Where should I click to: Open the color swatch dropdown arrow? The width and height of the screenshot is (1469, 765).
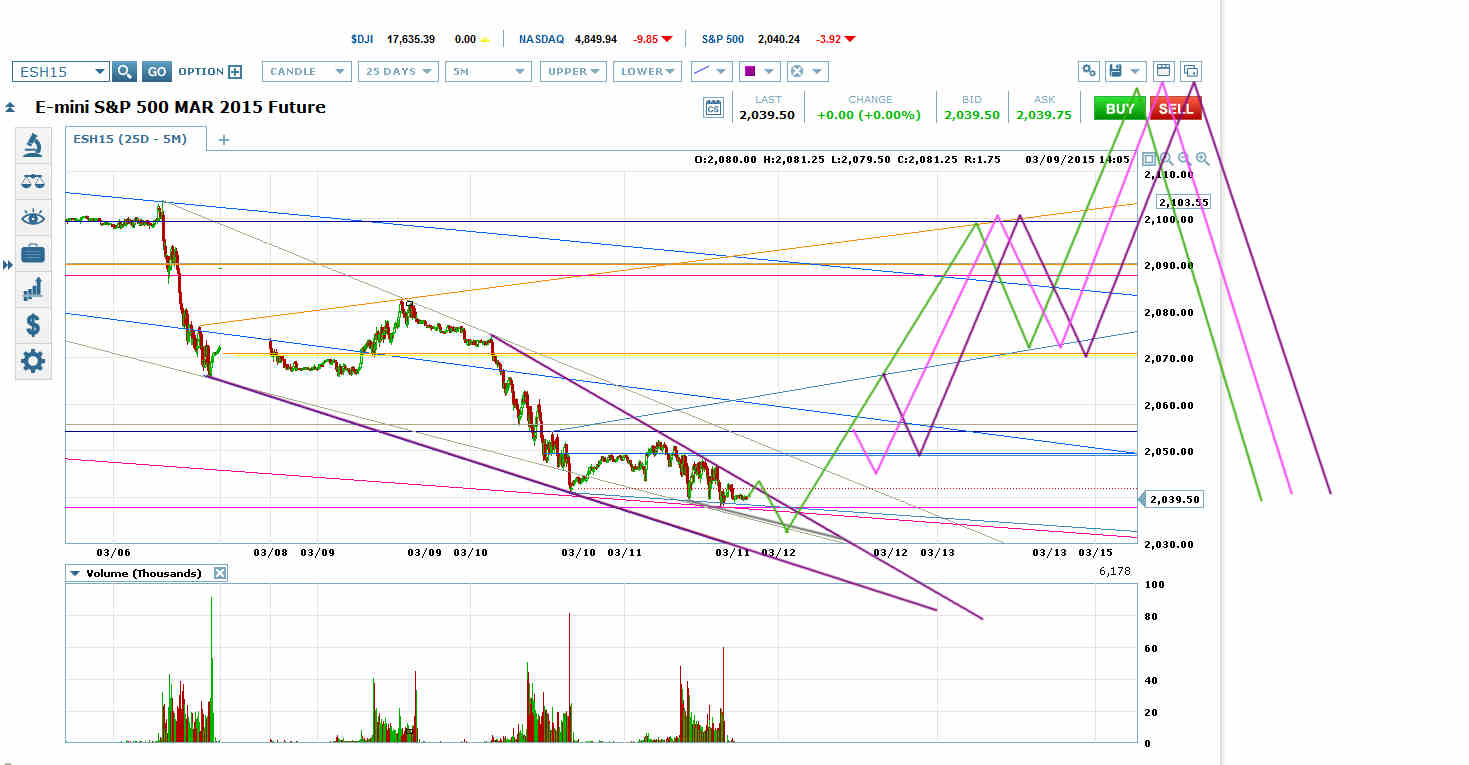pyautogui.click(x=770, y=71)
